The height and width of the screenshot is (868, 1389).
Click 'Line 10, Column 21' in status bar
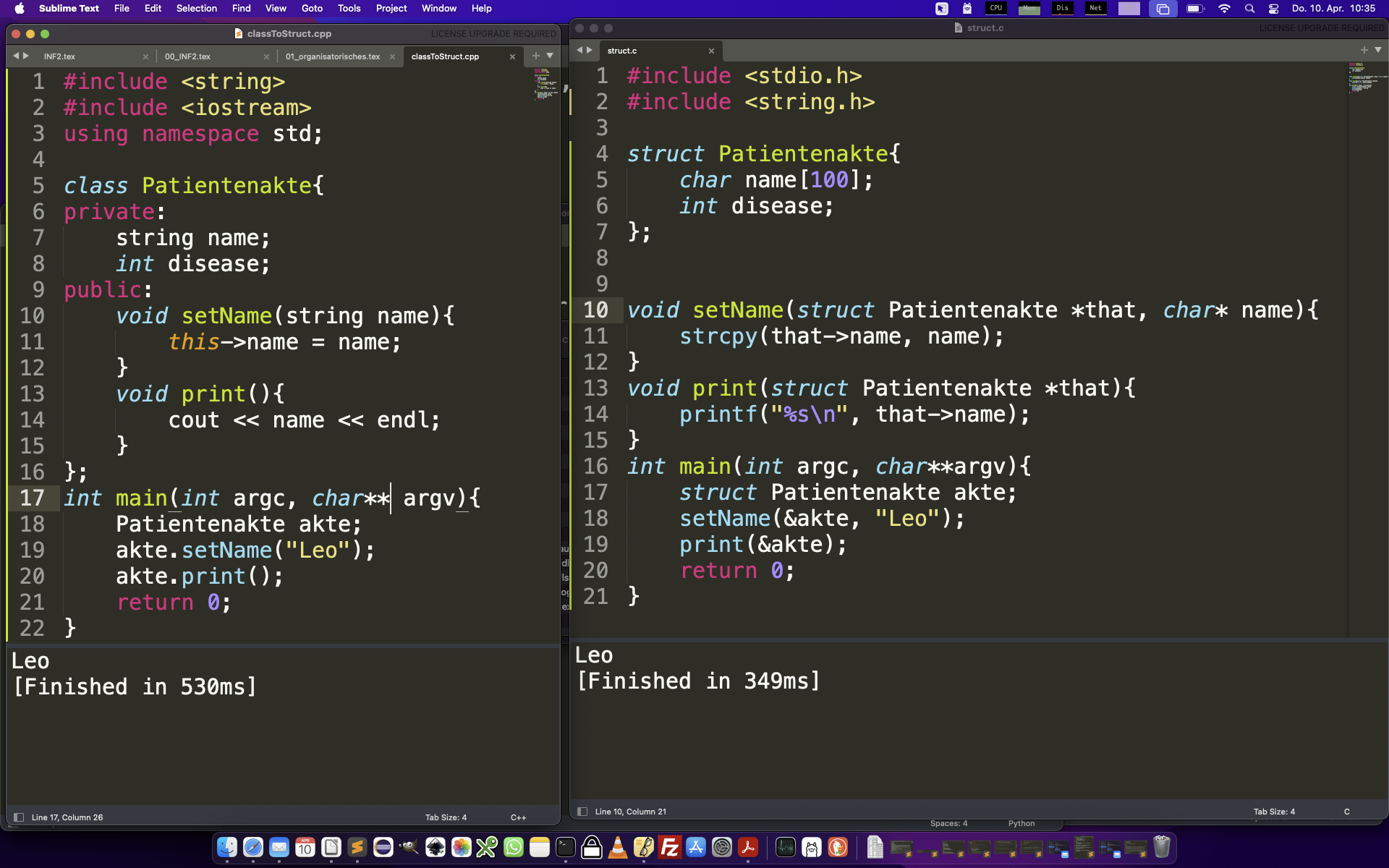tap(630, 812)
